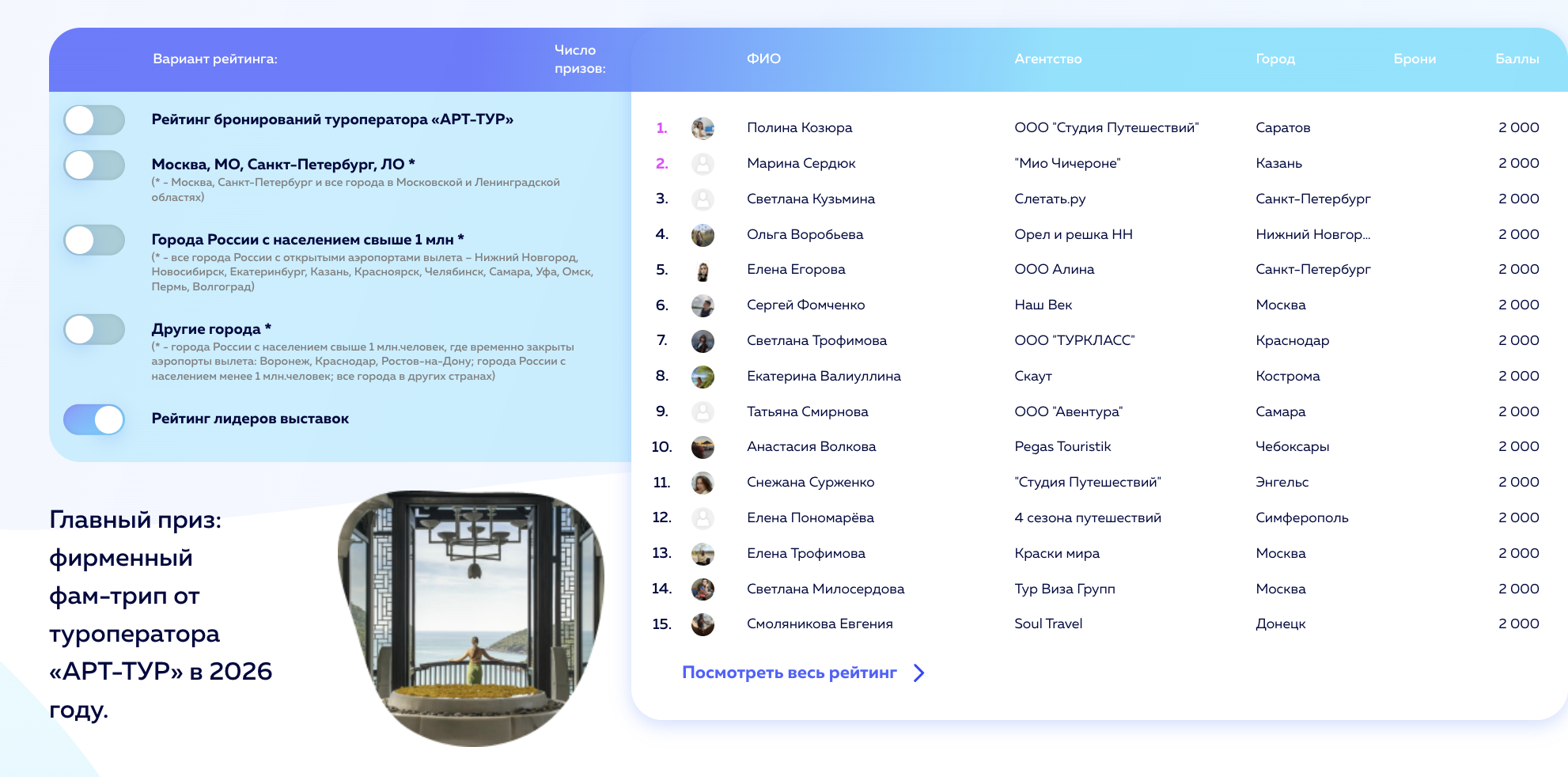The height and width of the screenshot is (777, 1568).
Task: Click Елена Егорова's avatar picture
Action: 703,271
